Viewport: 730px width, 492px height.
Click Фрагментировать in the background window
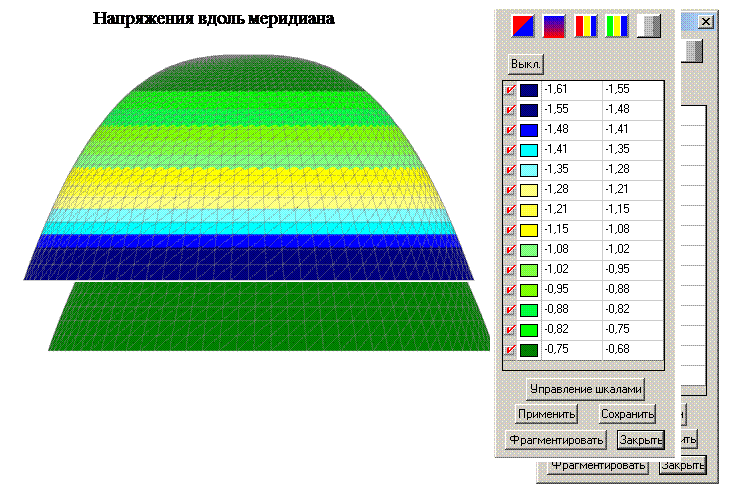pyautogui.click(x=598, y=465)
